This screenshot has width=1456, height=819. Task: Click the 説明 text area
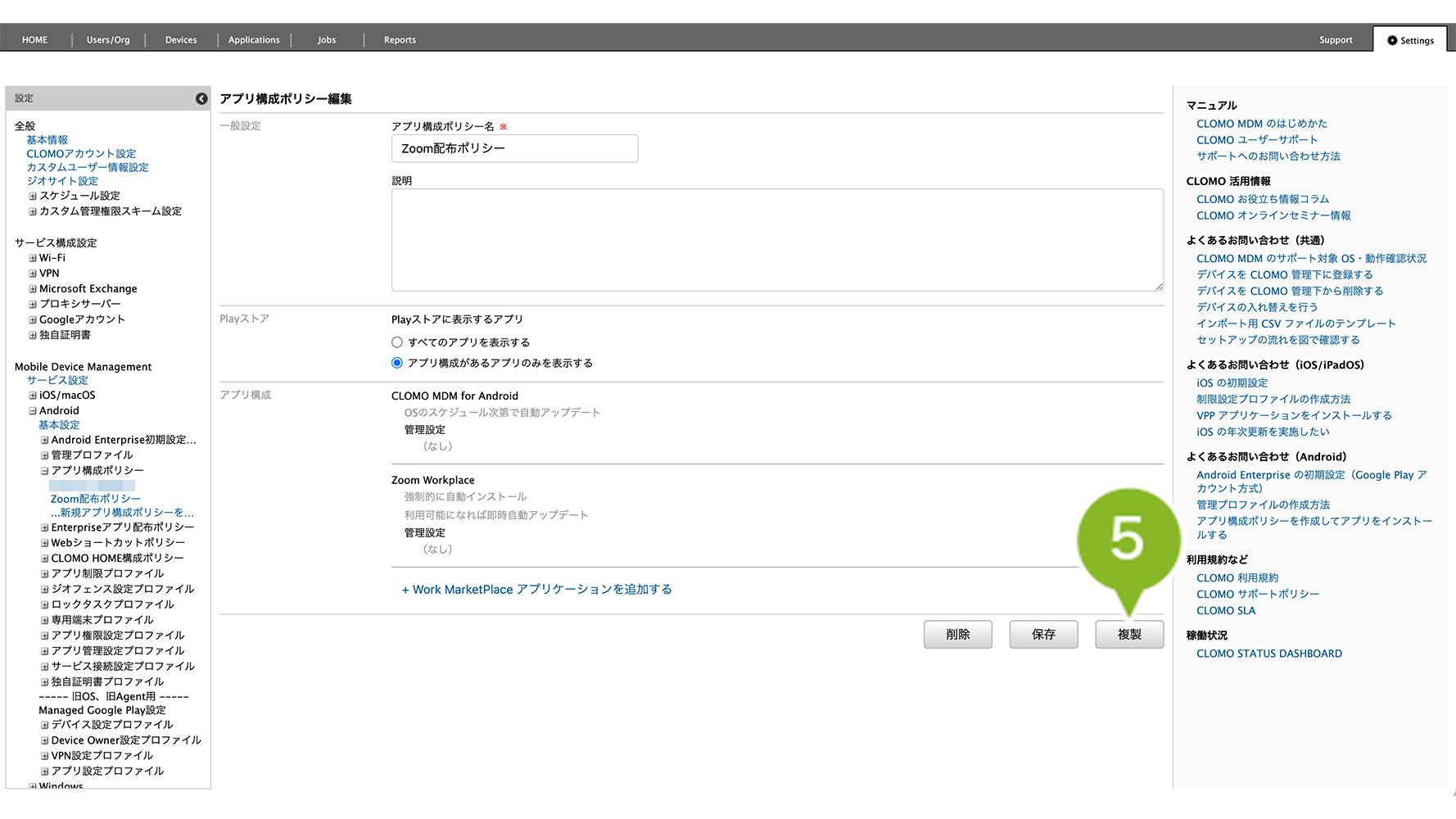click(x=777, y=240)
